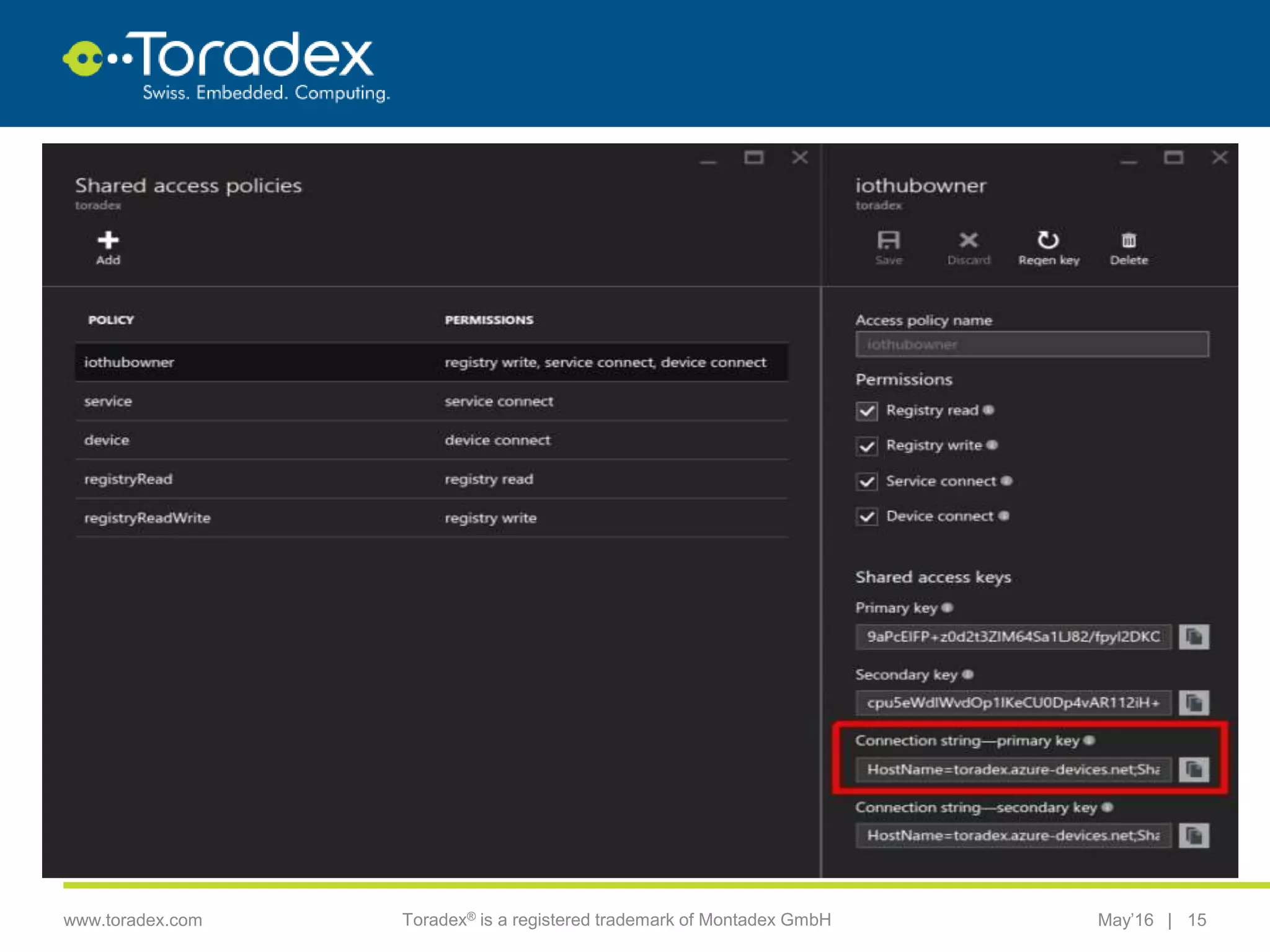Click the PERMISSIONS column header
The image size is (1270, 952).
(x=489, y=320)
